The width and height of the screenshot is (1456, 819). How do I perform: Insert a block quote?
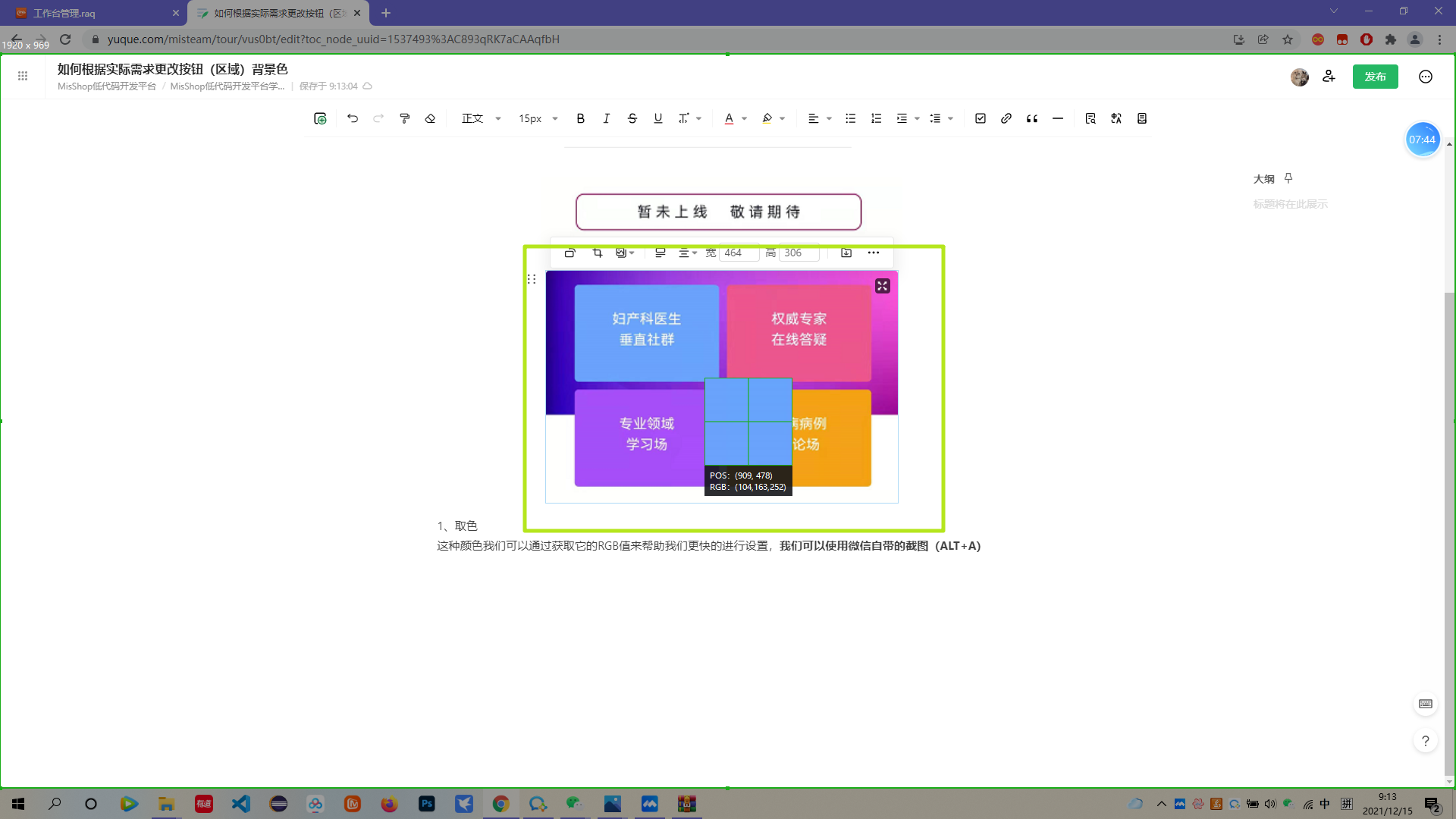(1032, 118)
